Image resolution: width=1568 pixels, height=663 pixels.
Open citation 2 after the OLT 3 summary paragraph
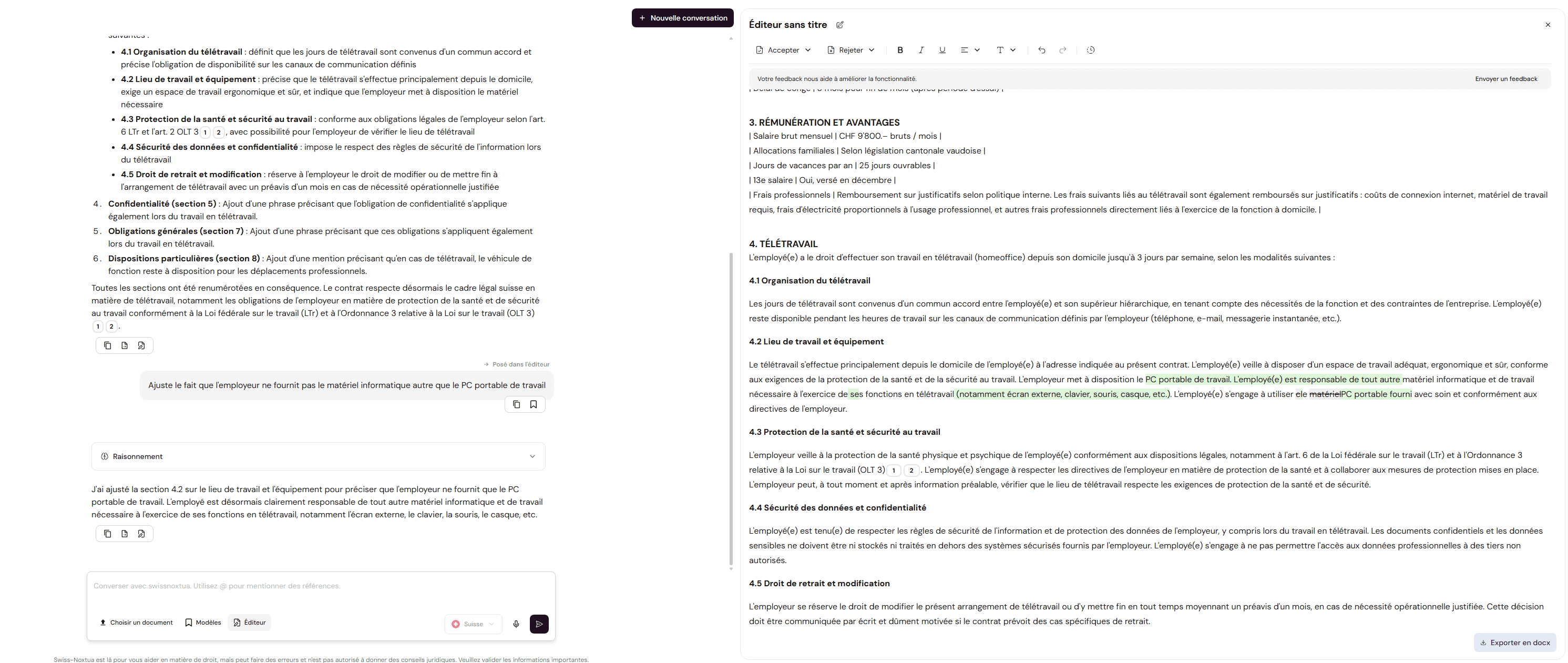coord(111,327)
